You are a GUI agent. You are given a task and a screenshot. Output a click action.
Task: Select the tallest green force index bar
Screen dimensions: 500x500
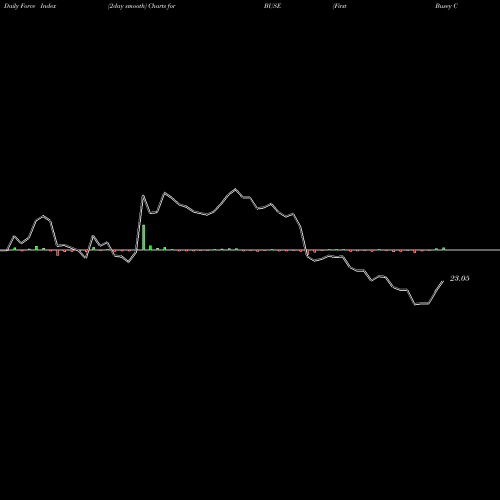tap(144, 237)
